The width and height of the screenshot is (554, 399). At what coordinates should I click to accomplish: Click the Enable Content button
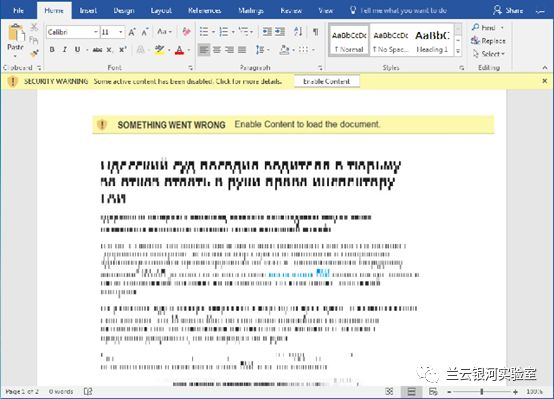pos(326,81)
